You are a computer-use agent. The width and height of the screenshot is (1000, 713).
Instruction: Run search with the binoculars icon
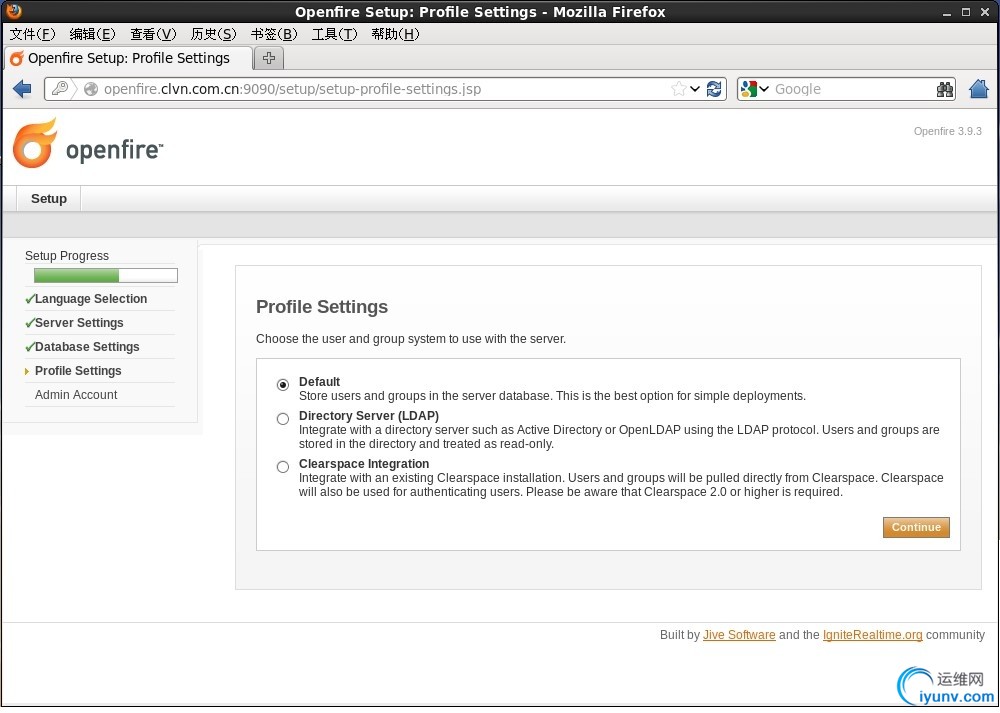[945, 89]
